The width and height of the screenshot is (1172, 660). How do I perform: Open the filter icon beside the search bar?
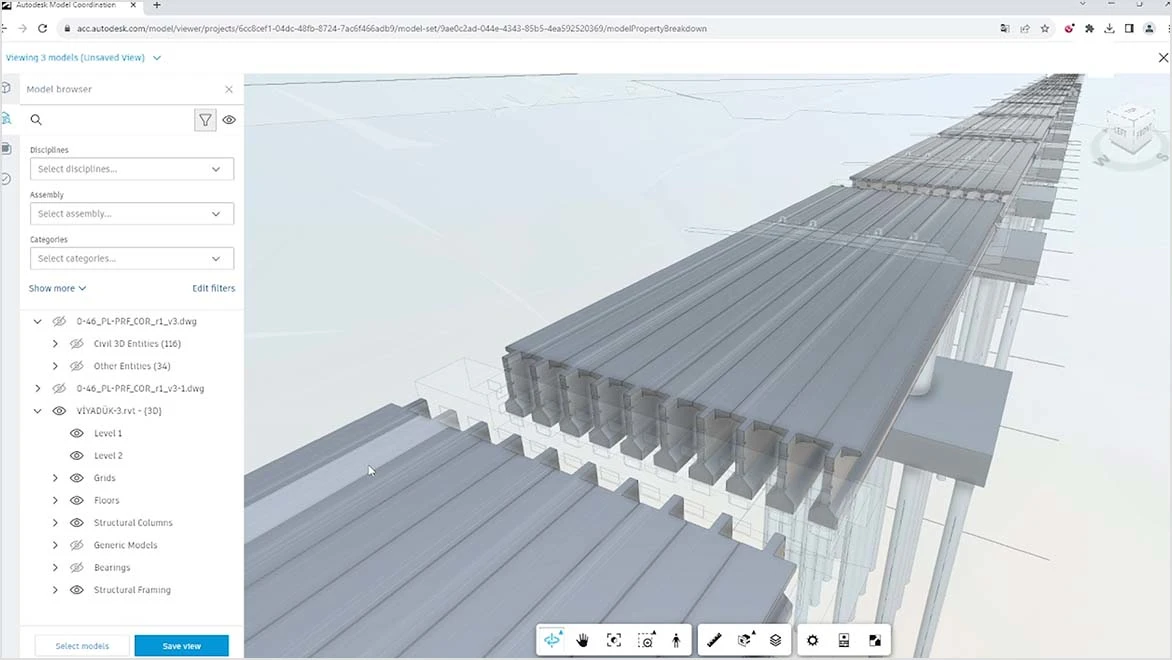(205, 119)
